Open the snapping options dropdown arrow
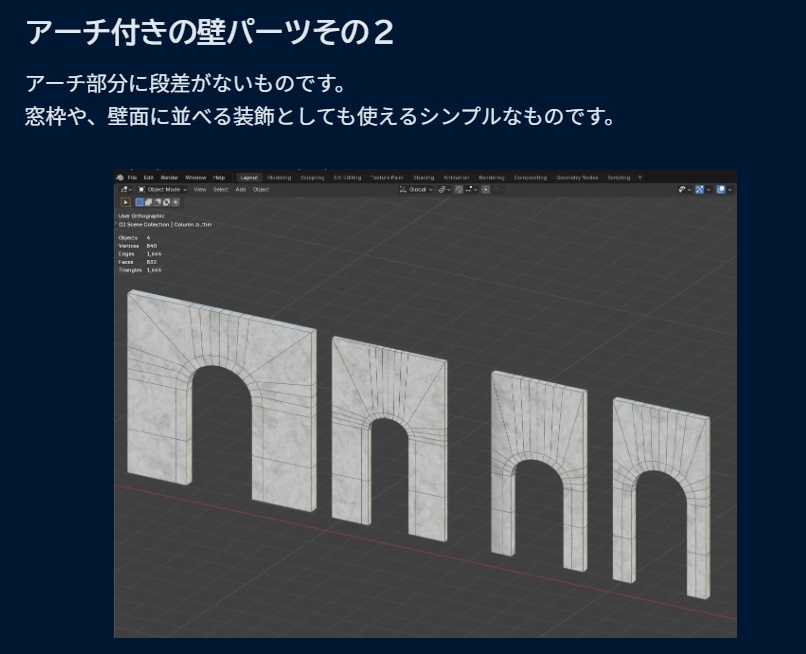This screenshot has height=654, width=806. (449, 190)
